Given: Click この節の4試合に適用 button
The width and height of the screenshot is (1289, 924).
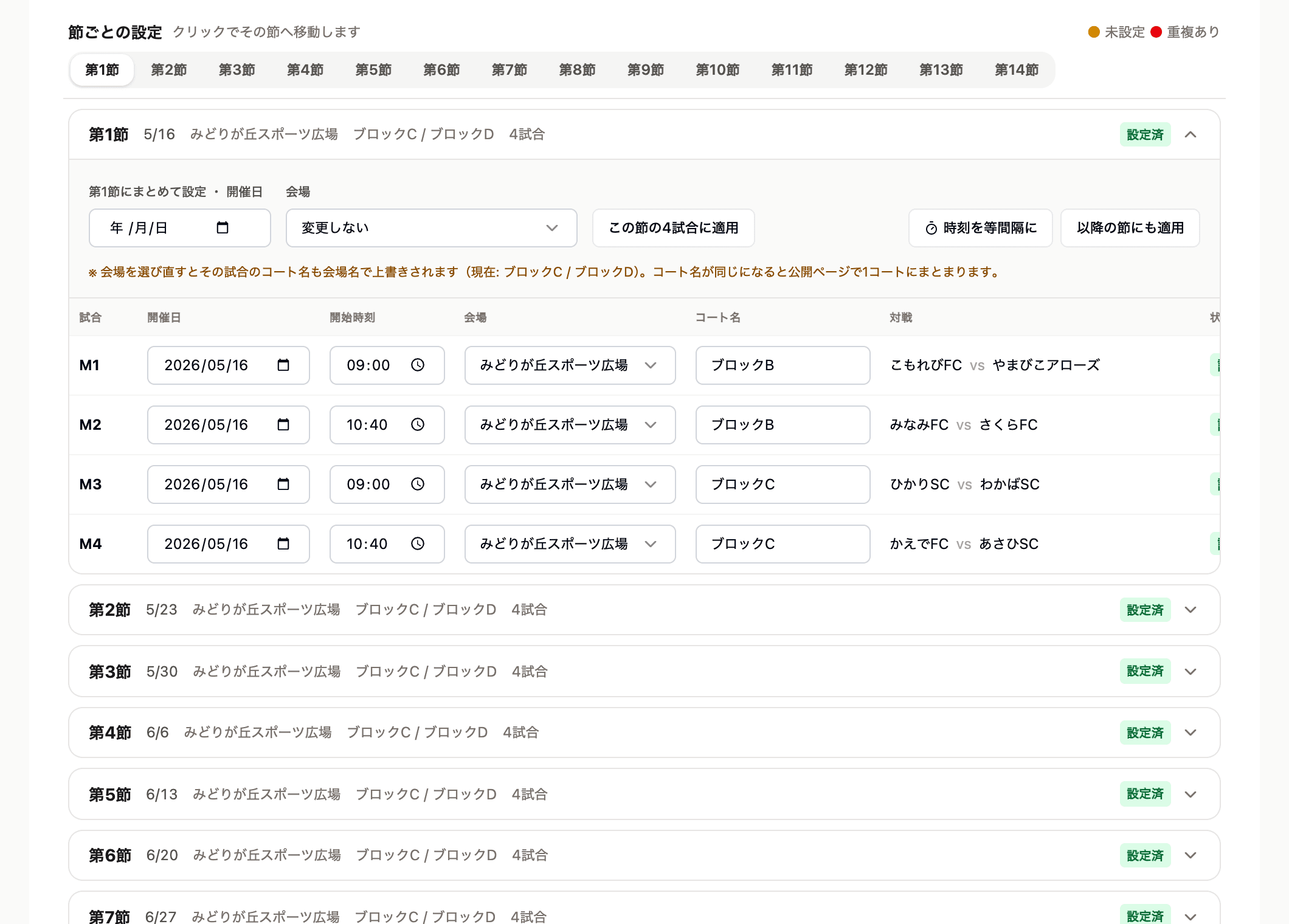Looking at the screenshot, I should click(x=674, y=228).
